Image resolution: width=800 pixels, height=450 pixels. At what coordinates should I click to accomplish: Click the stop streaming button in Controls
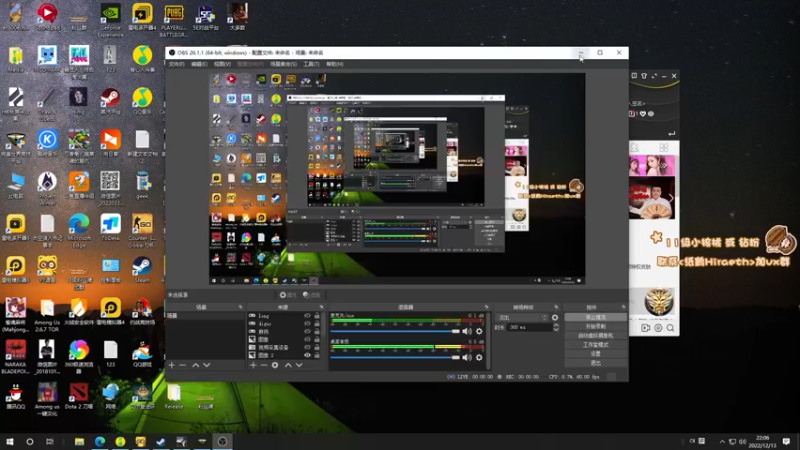tap(595, 317)
